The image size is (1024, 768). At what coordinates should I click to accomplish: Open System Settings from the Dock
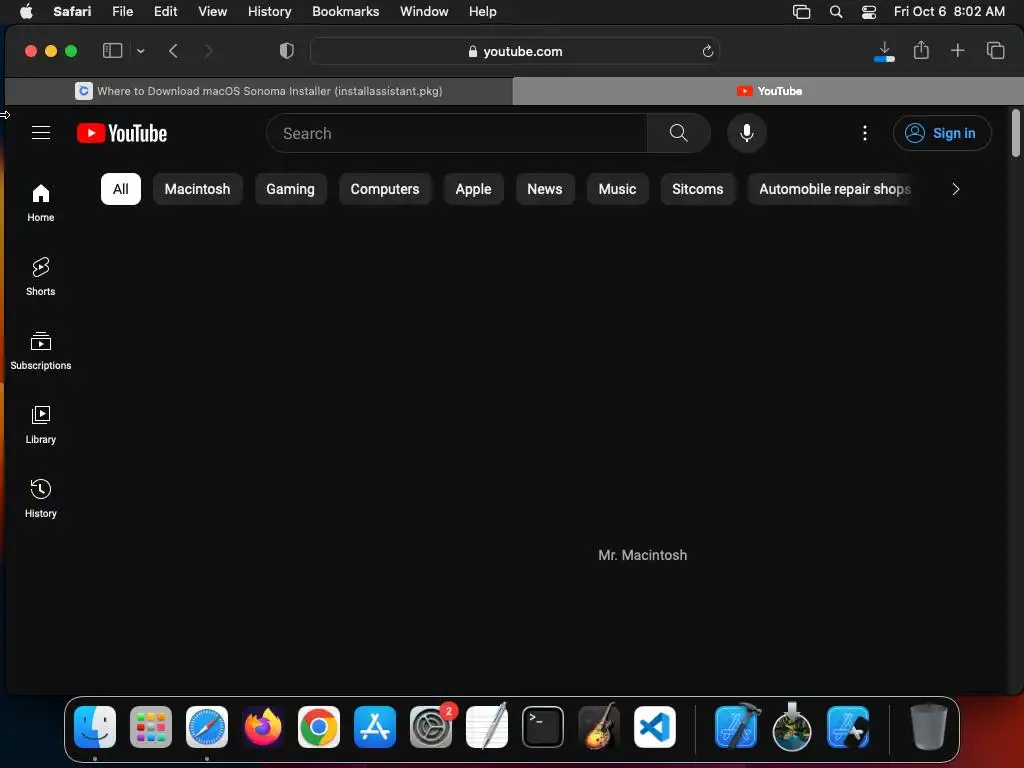tap(431, 727)
